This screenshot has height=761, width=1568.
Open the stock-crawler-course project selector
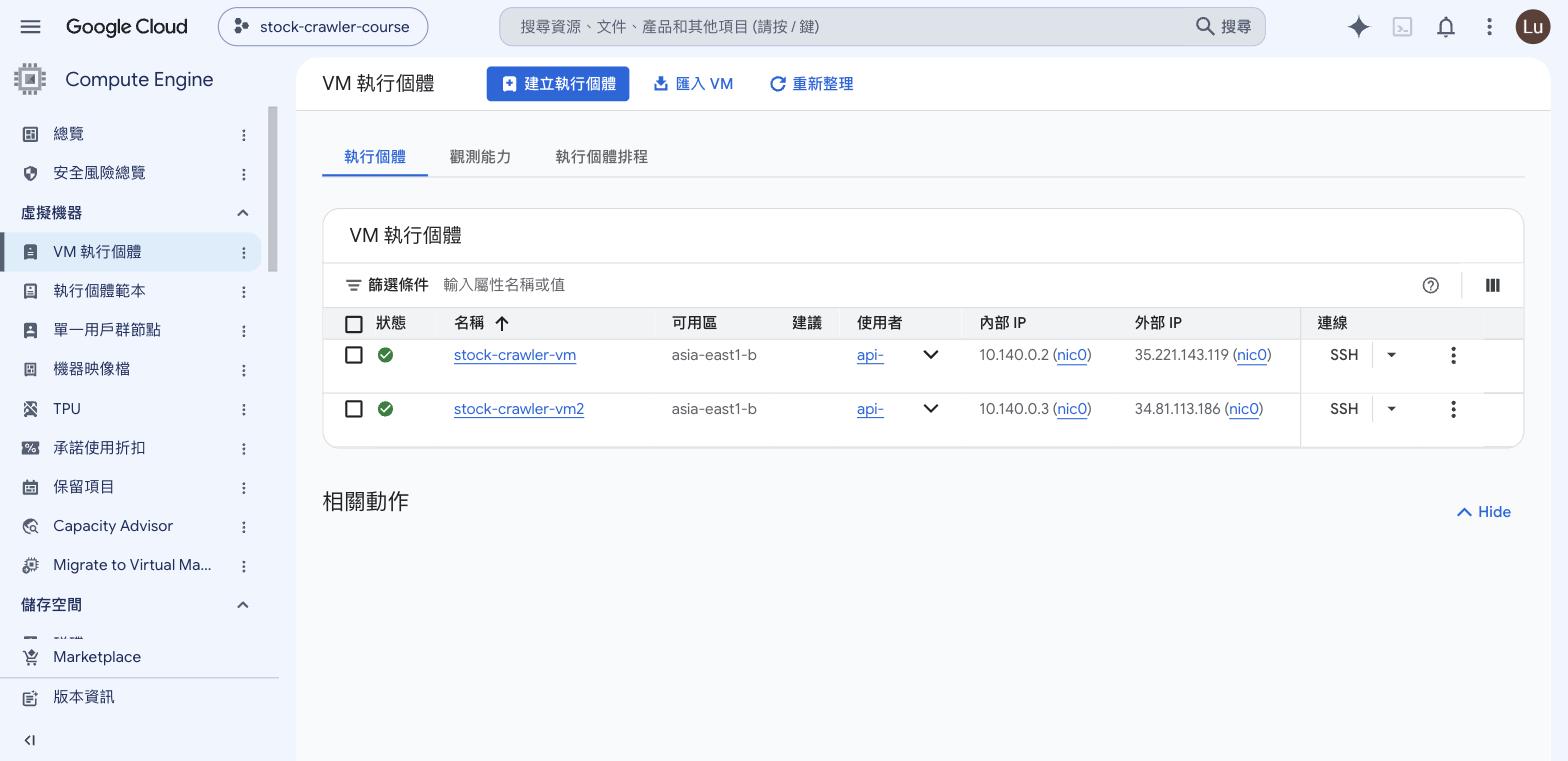(323, 27)
